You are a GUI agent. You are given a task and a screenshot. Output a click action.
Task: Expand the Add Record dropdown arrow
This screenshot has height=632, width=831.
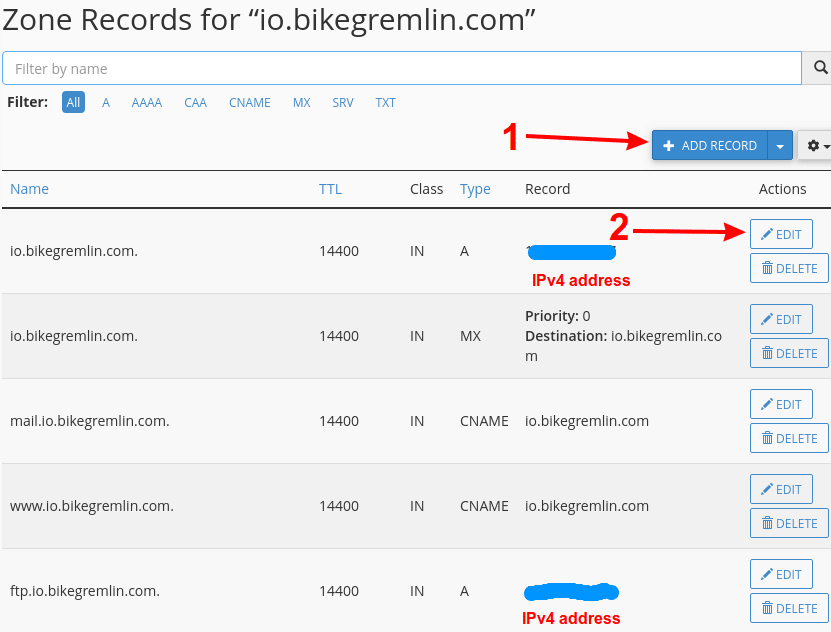click(x=780, y=145)
